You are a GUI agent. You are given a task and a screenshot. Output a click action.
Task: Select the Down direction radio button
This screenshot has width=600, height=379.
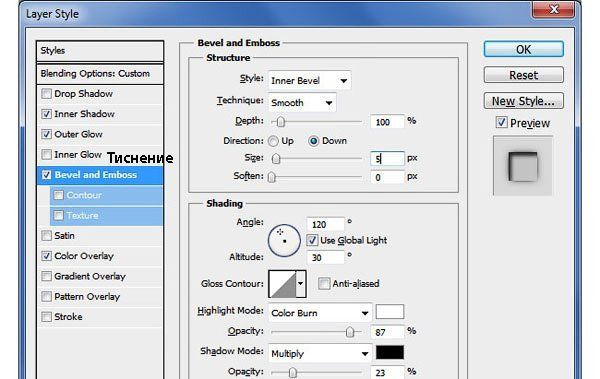[313, 141]
